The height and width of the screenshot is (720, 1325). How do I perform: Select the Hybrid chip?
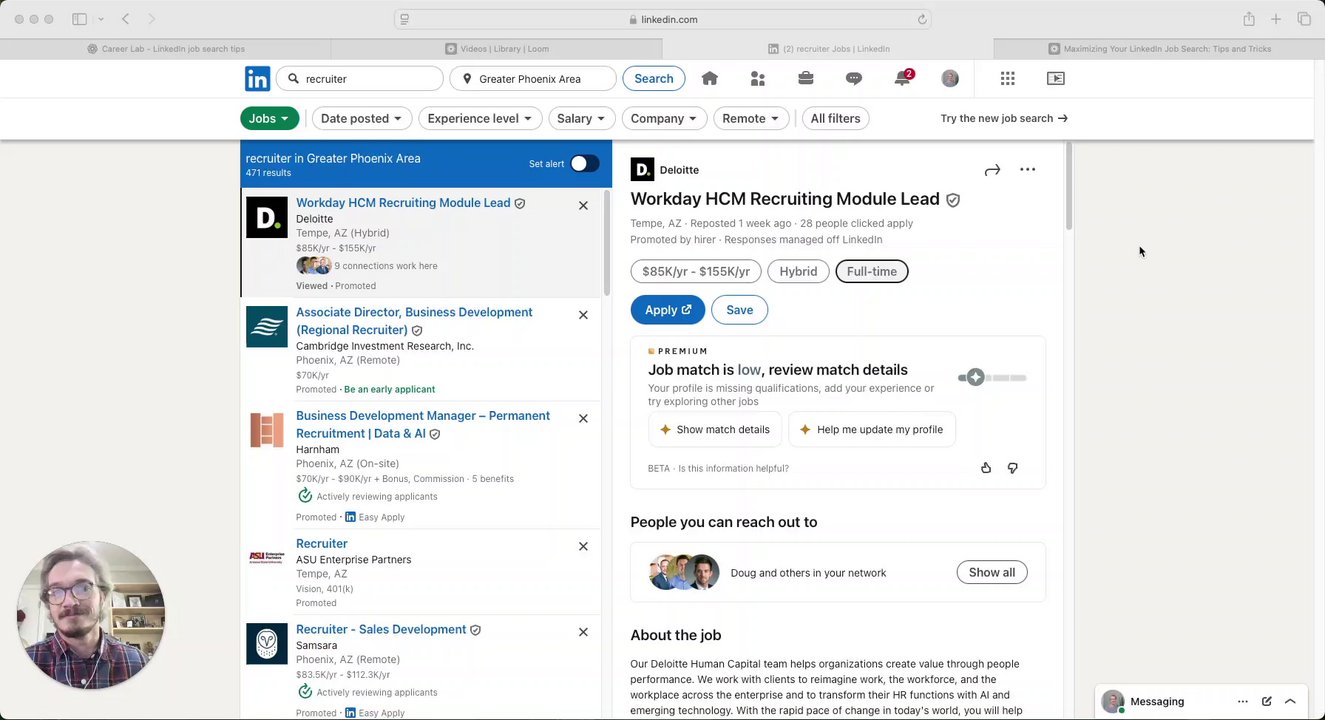click(x=798, y=272)
